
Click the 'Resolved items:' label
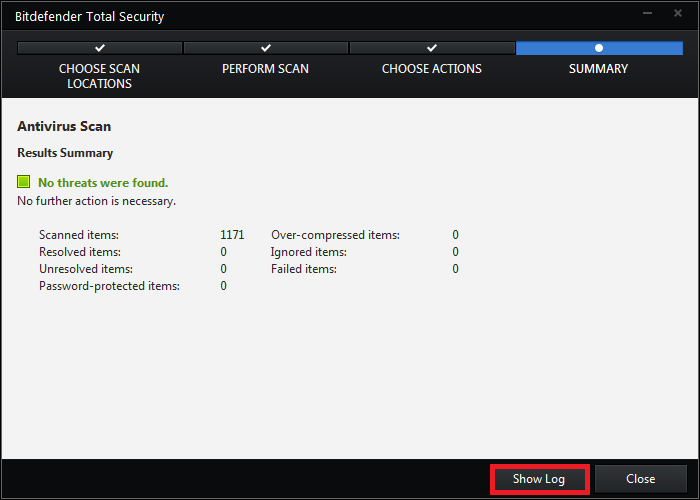pos(80,252)
